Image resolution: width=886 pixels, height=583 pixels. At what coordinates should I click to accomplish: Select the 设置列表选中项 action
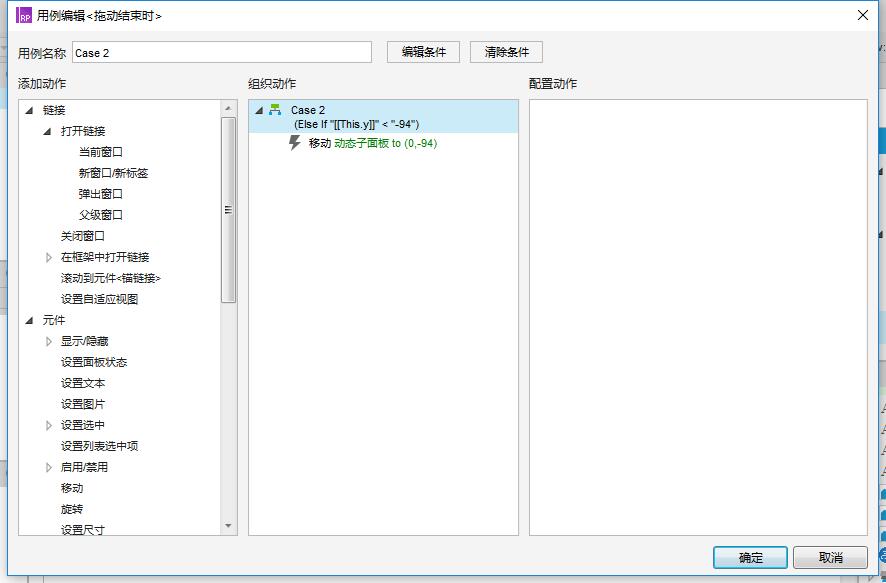click(99, 446)
